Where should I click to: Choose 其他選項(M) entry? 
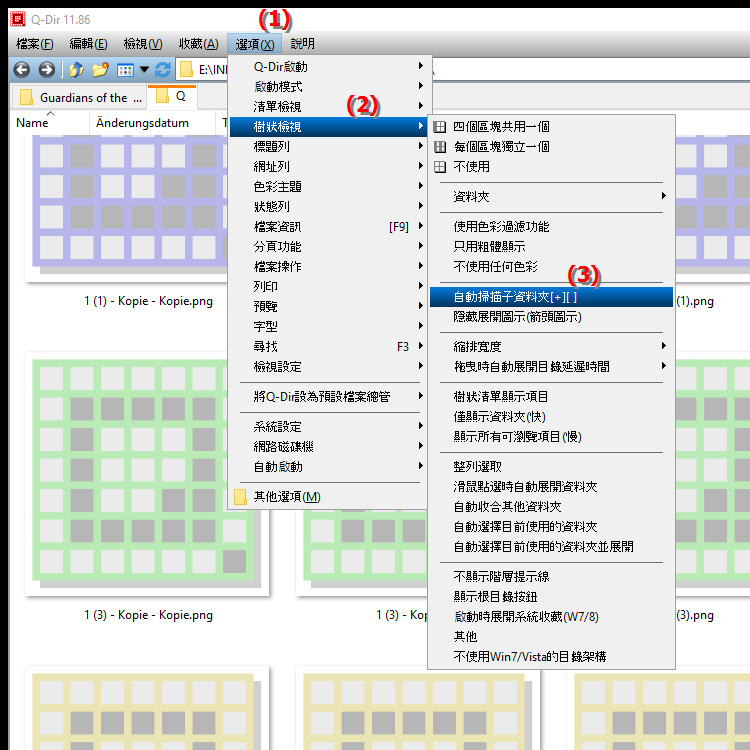[328, 497]
